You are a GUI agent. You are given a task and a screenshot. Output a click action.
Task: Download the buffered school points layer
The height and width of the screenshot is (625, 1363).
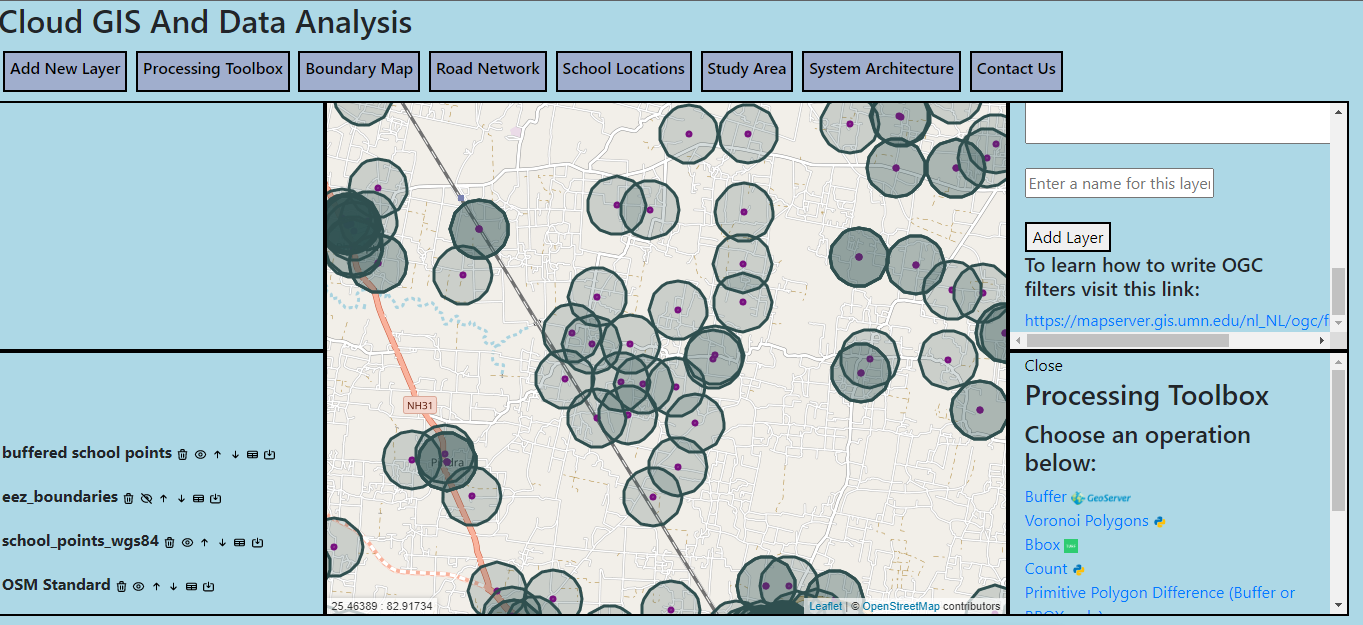pos(270,454)
